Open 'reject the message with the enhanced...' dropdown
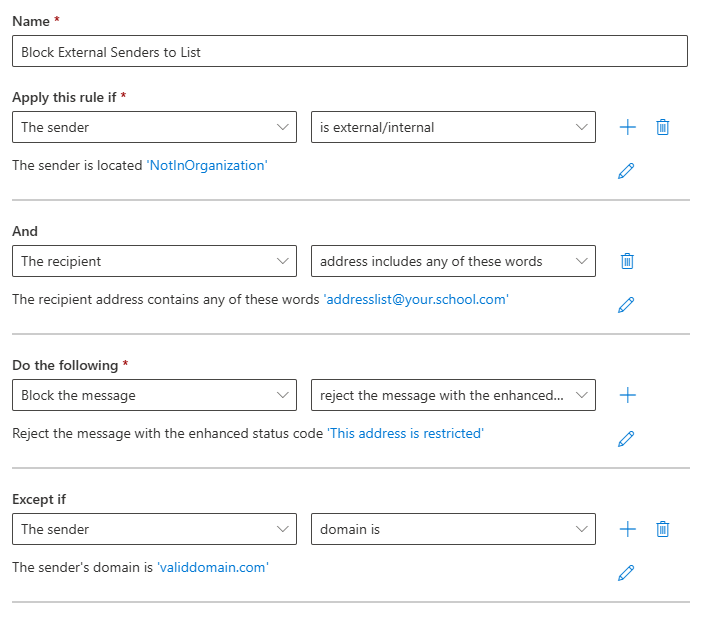This screenshot has width=723, height=618. pyautogui.click(x=453, y=395)
